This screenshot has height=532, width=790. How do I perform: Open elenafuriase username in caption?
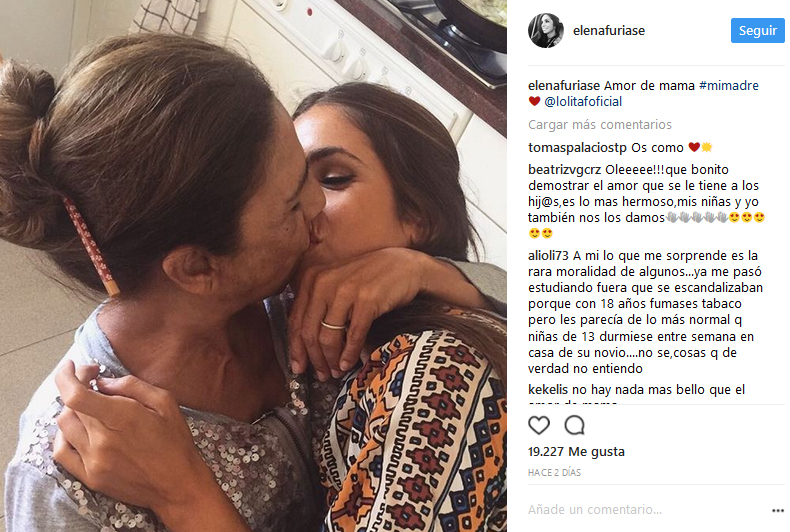564,86
